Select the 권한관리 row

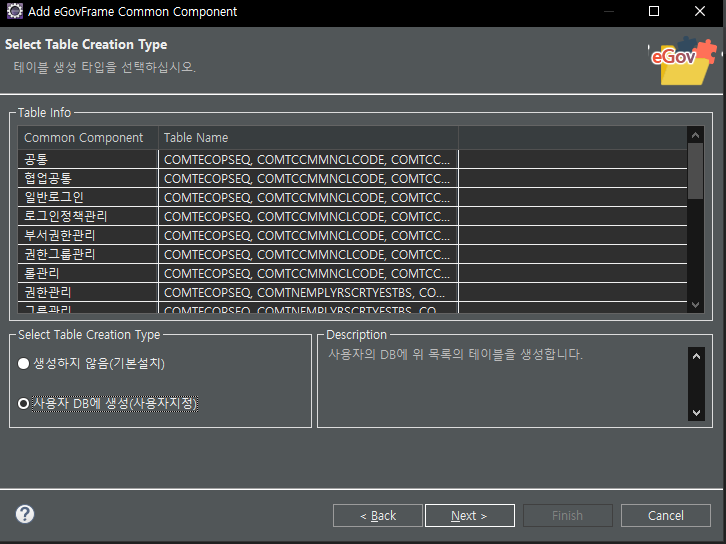tap(352, 292)
